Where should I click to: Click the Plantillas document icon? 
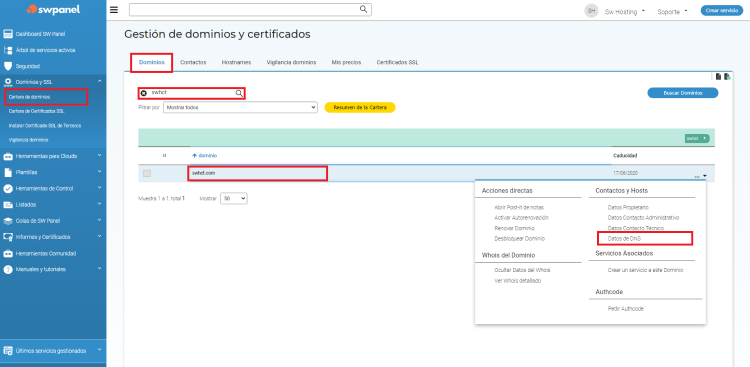click(x=8, y=172)
